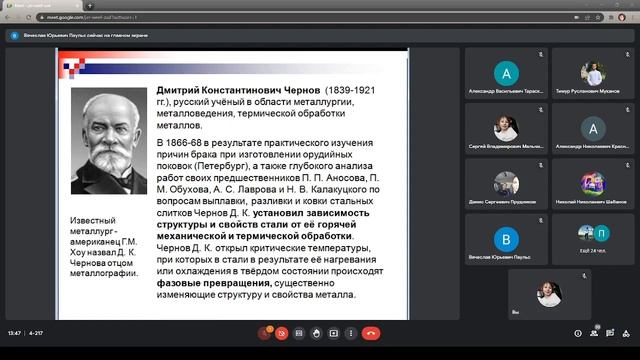Image resolution: width=640 pixels, height=360 pixels.
Task: Toggle the red camera-off button
Action: [282, 333]
